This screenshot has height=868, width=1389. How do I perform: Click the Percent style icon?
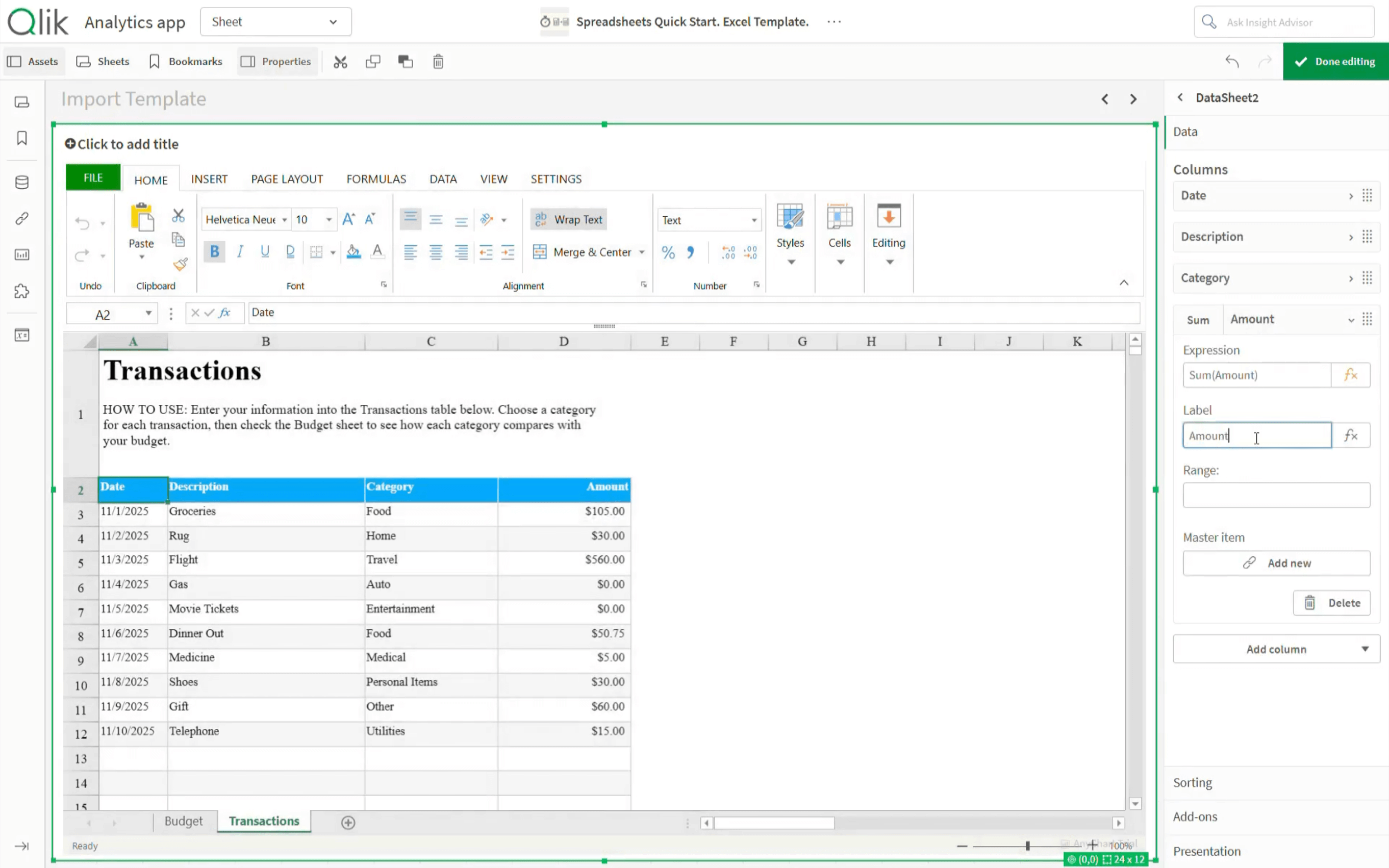(x=668, y=252)
